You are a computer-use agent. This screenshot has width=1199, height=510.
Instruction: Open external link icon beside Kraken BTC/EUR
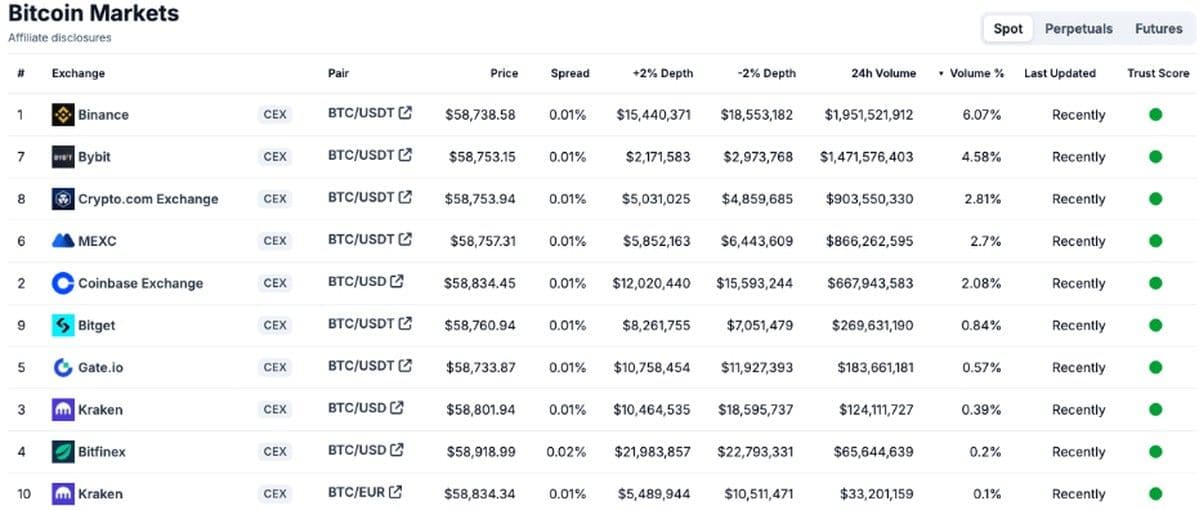click(x=396, y=492)
